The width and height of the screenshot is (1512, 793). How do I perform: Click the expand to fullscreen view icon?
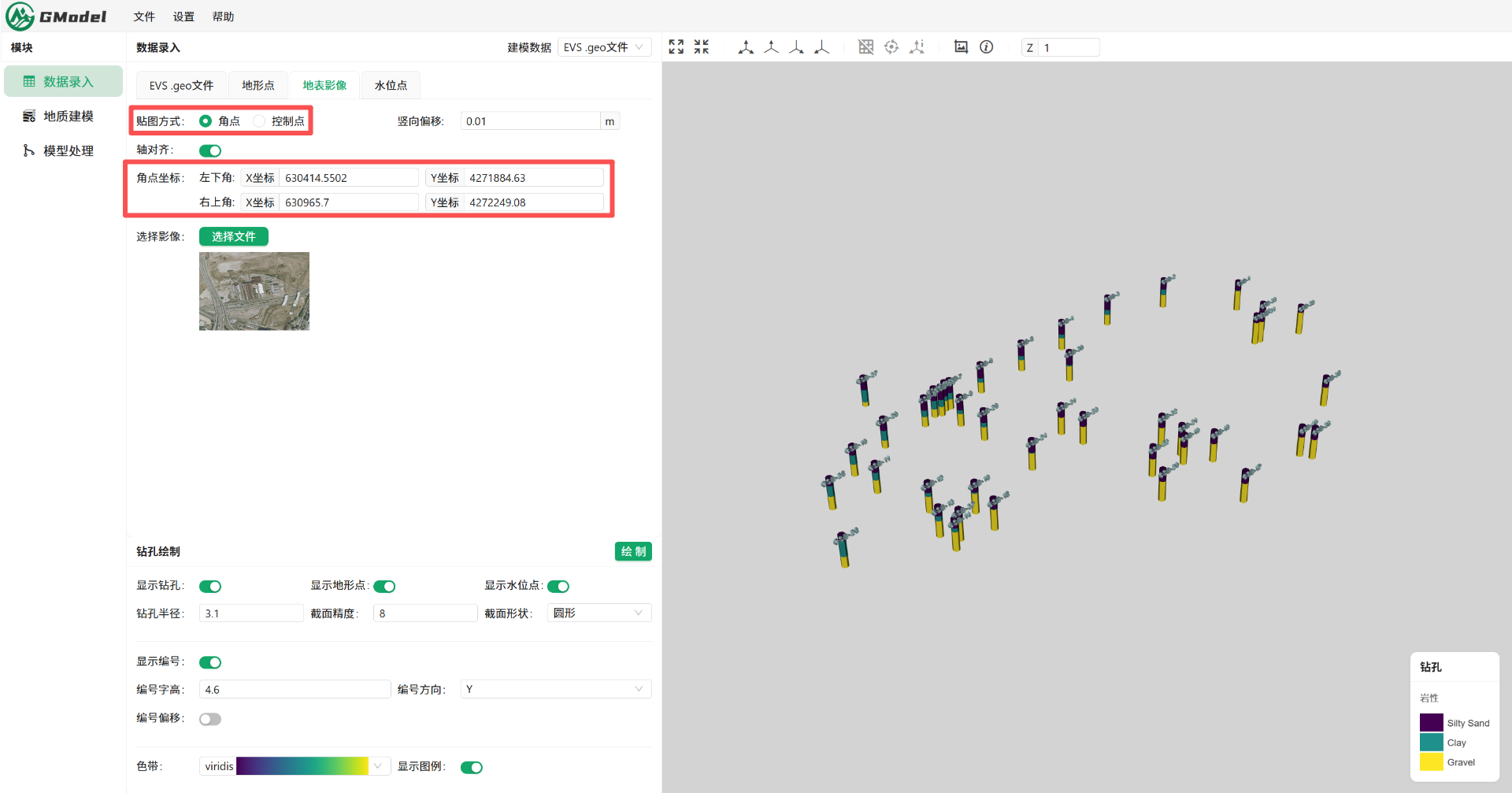[676, 47]
